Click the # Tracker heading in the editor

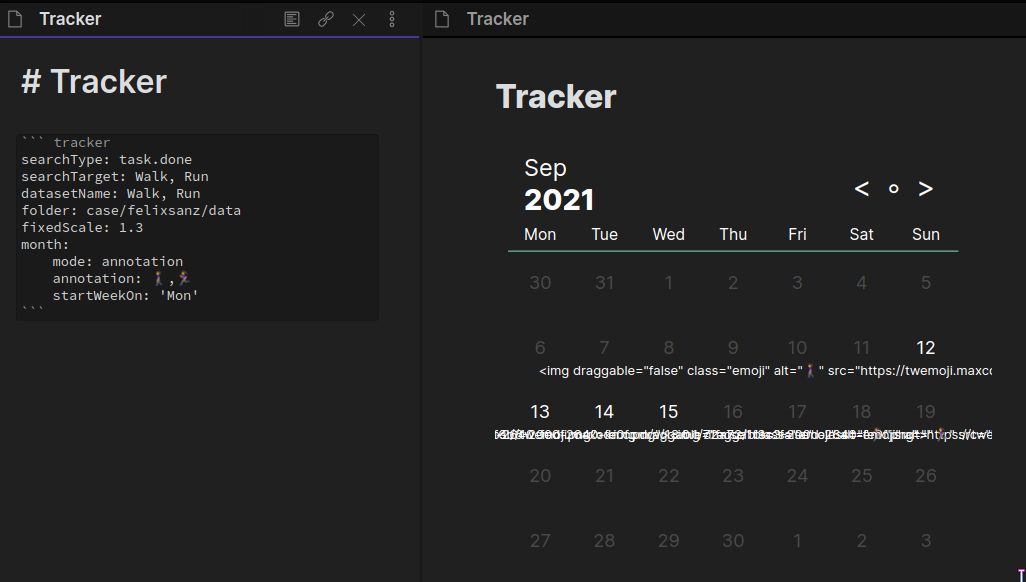[x=92, y=82]
